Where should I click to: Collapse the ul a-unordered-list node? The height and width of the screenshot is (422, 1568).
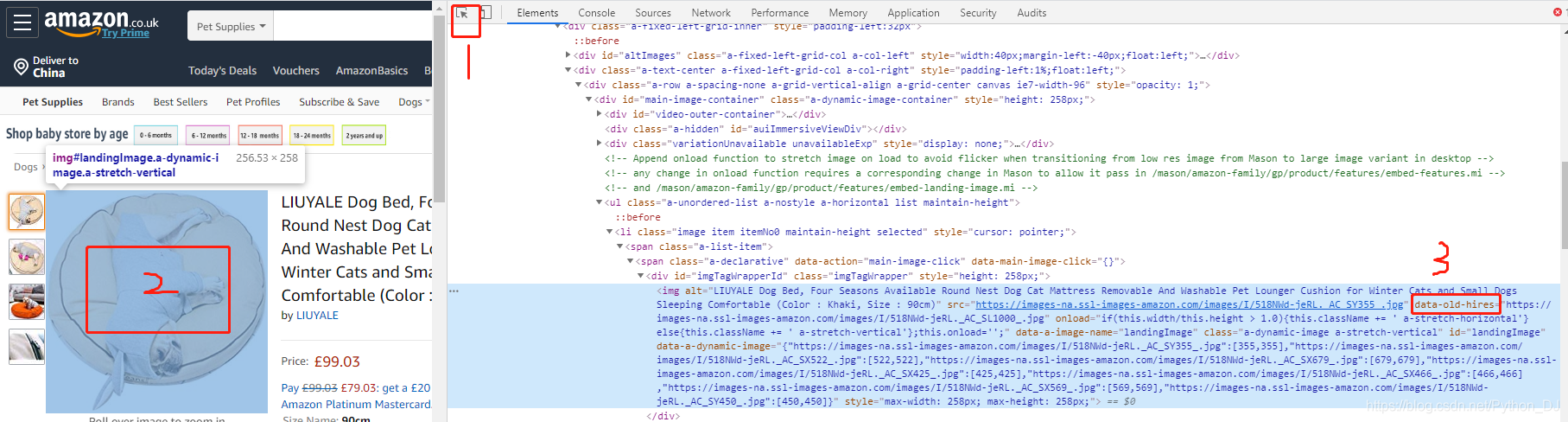tap(599, 202)
